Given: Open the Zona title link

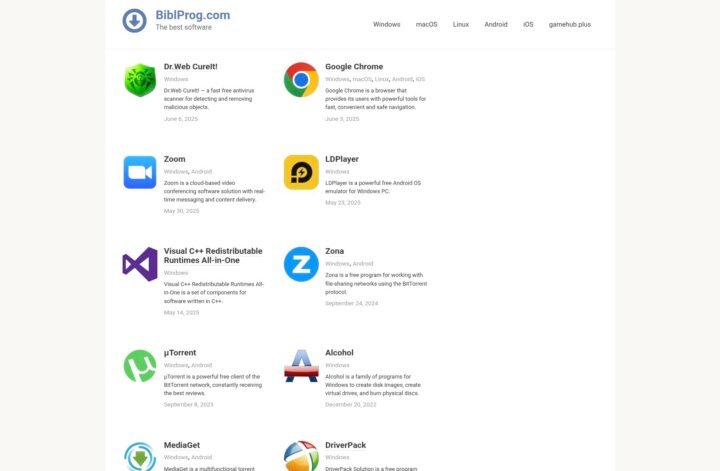Looking at the screenshot, I should click(334, 251).
